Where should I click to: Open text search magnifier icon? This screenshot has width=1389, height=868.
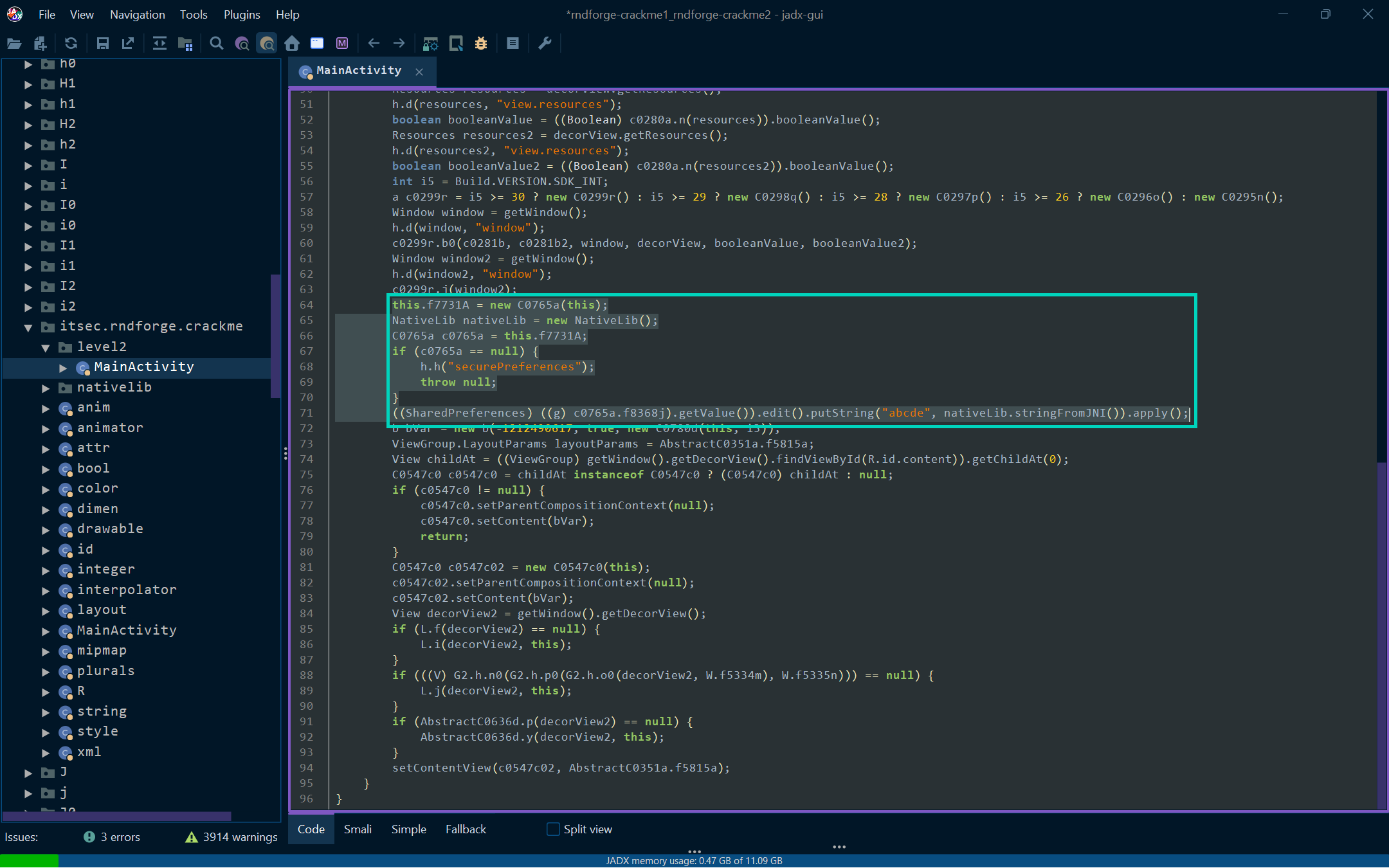click(x=217, y=43)
